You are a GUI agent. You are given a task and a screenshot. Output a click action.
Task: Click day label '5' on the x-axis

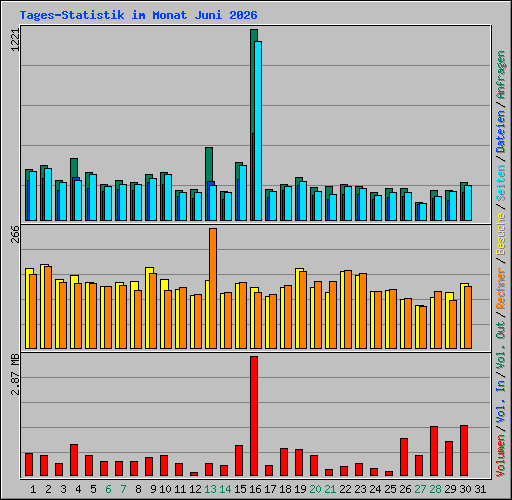pos(93,489)
